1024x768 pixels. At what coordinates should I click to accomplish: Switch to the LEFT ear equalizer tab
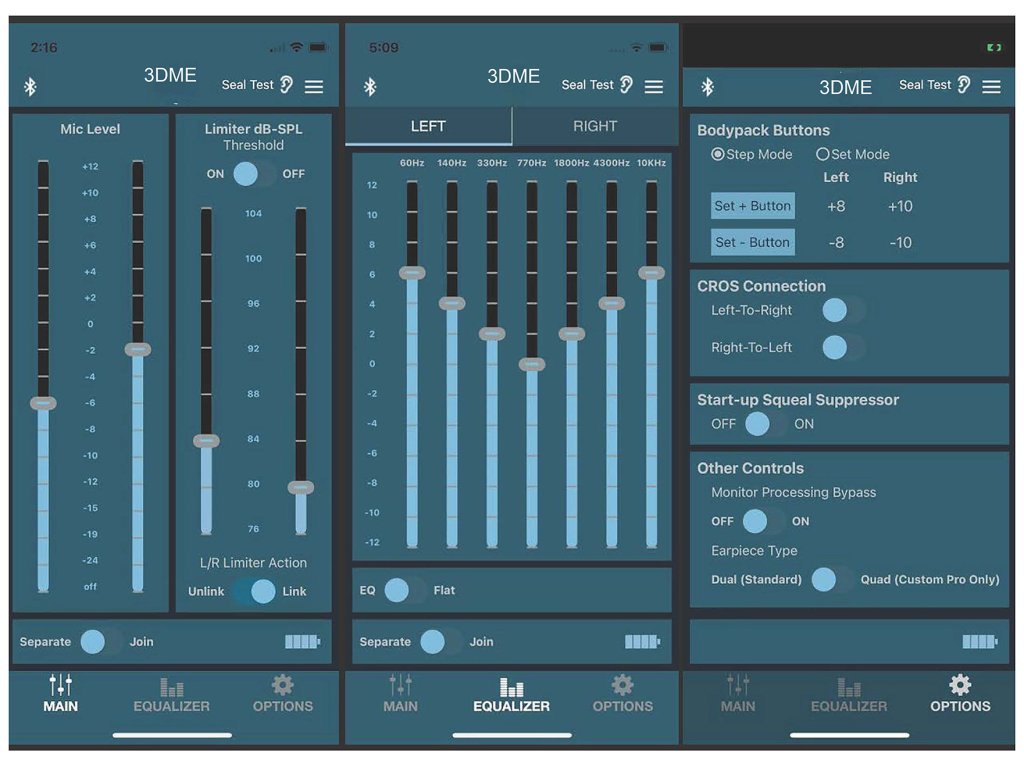(x=428, y=126)
